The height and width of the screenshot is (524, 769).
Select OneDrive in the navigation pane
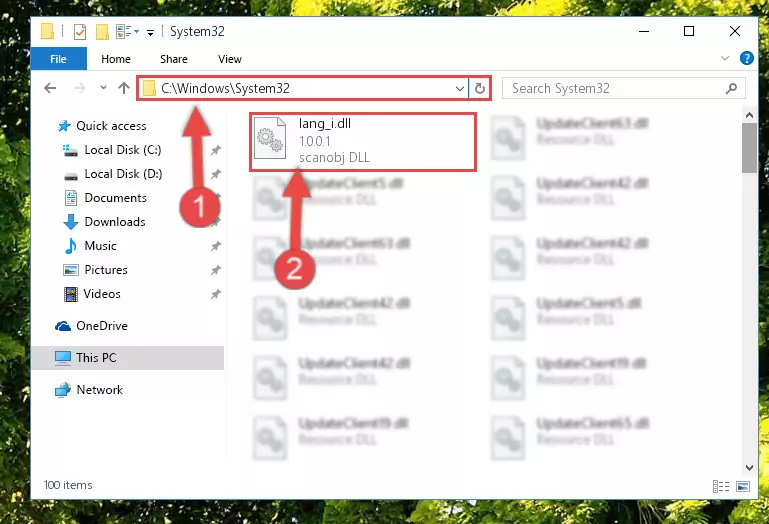[102, 326]
